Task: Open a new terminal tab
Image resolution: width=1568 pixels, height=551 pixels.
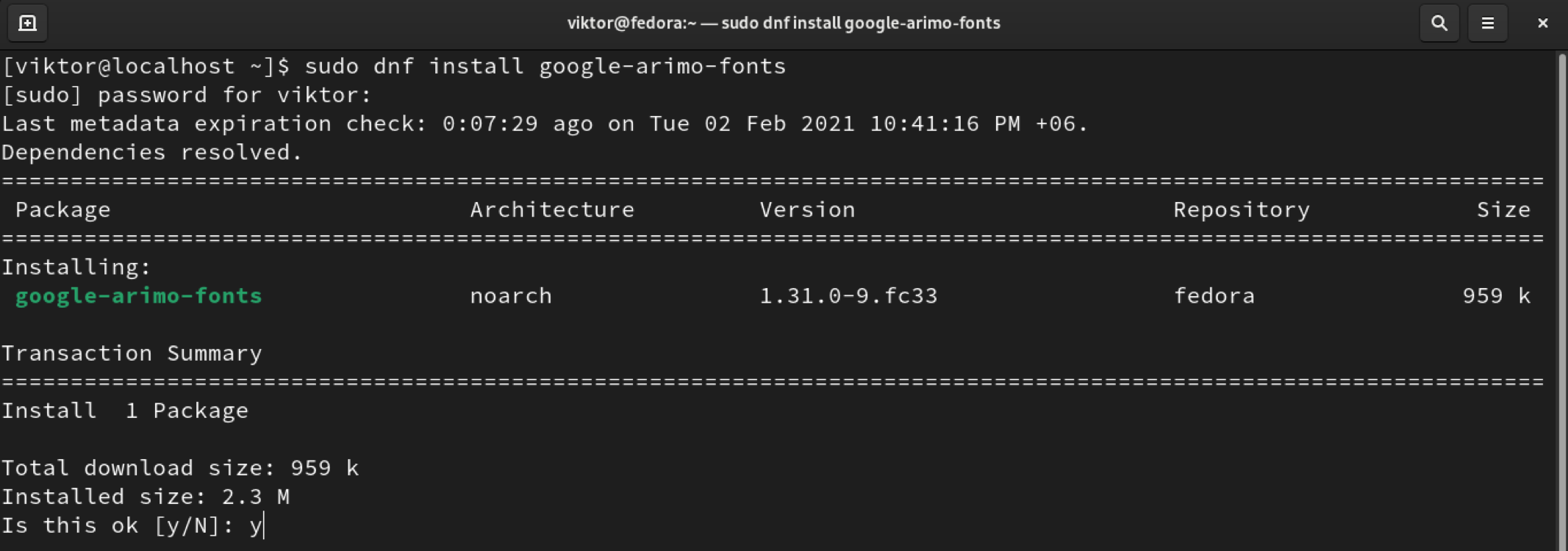Action: (27, 24)
